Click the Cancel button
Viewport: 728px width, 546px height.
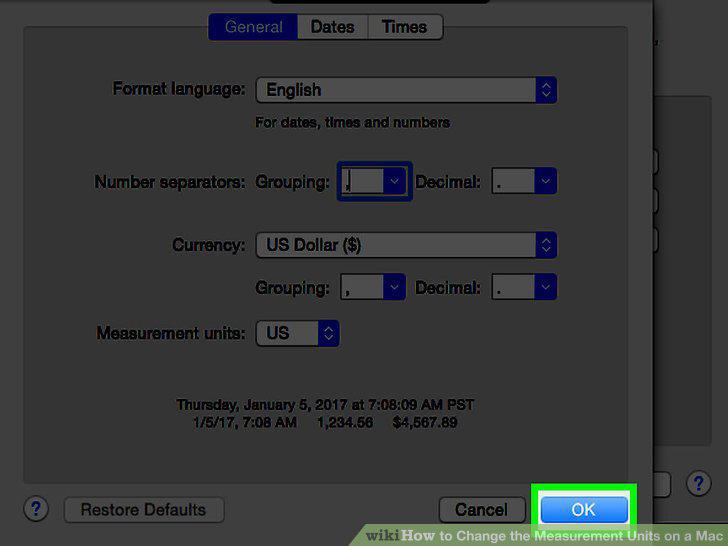481,510
